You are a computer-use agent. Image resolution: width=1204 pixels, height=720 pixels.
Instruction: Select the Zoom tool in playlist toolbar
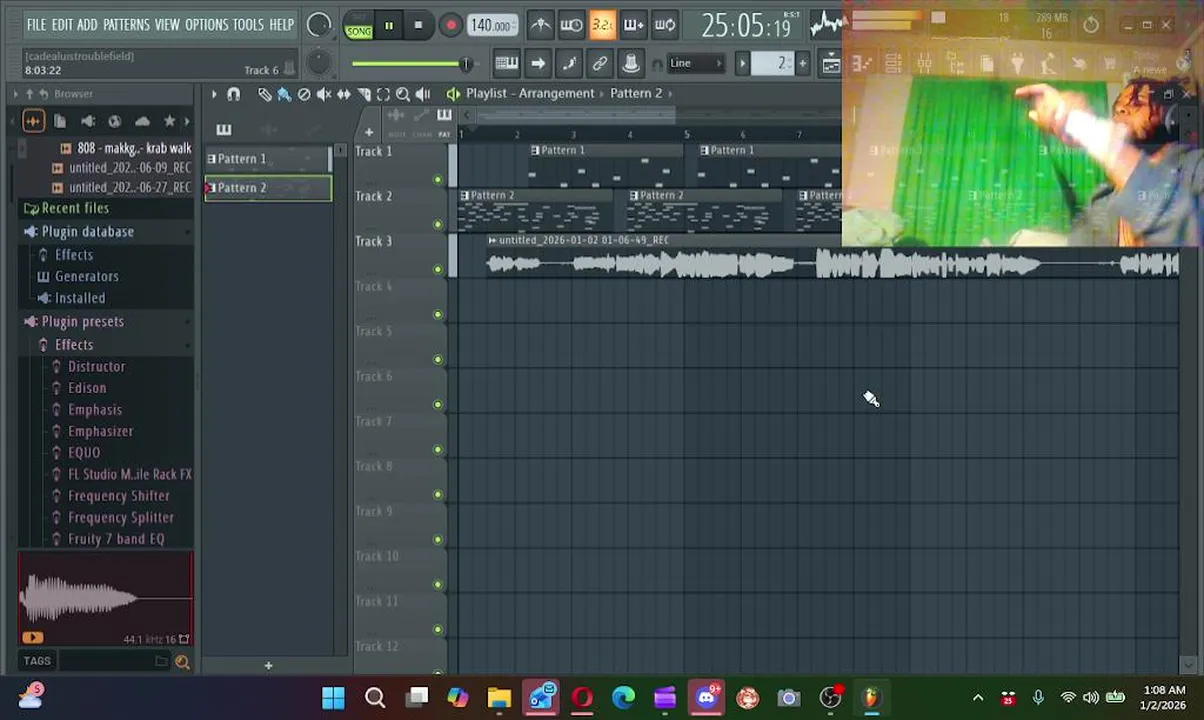403,94
